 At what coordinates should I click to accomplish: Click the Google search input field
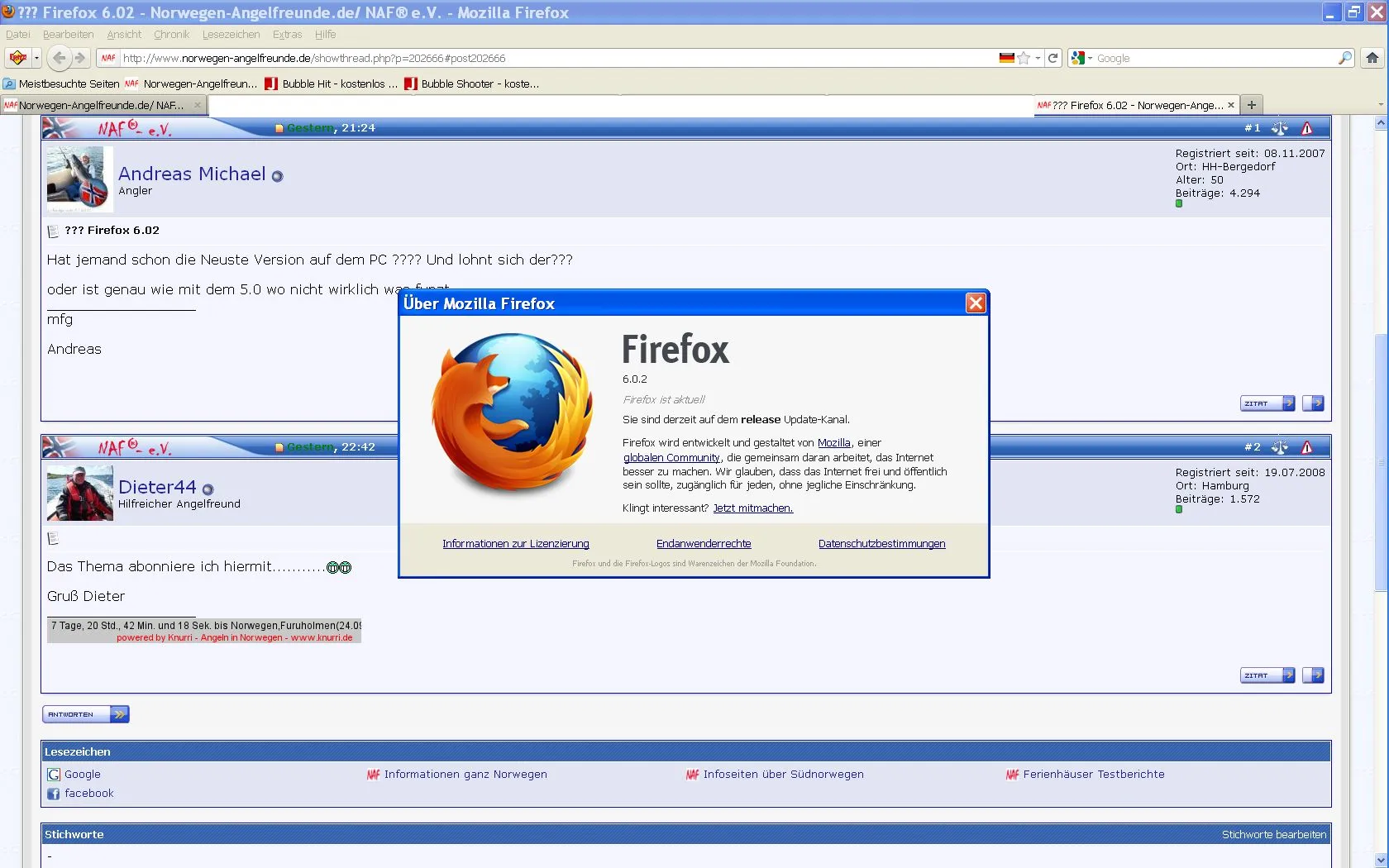(1215, 58)
